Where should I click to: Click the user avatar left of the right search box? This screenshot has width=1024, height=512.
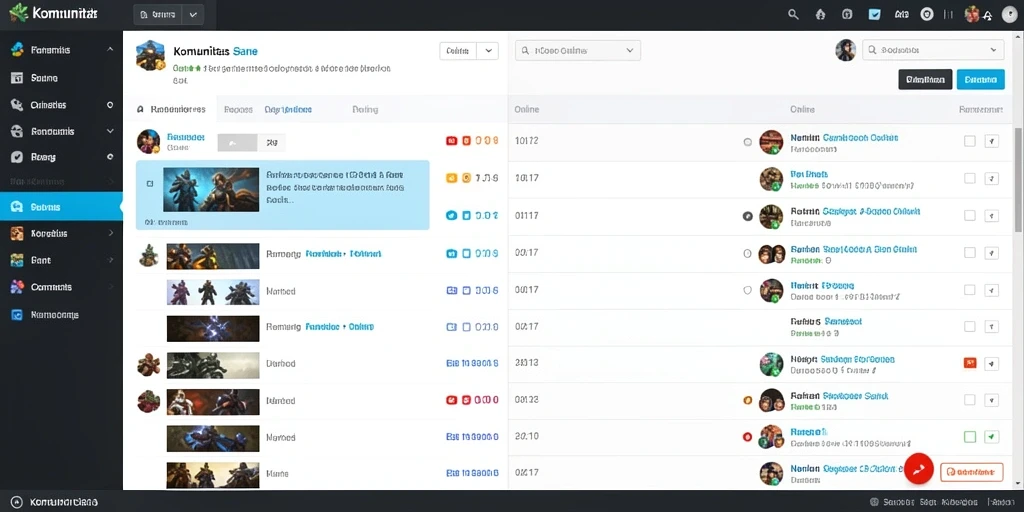pos(846,50)
